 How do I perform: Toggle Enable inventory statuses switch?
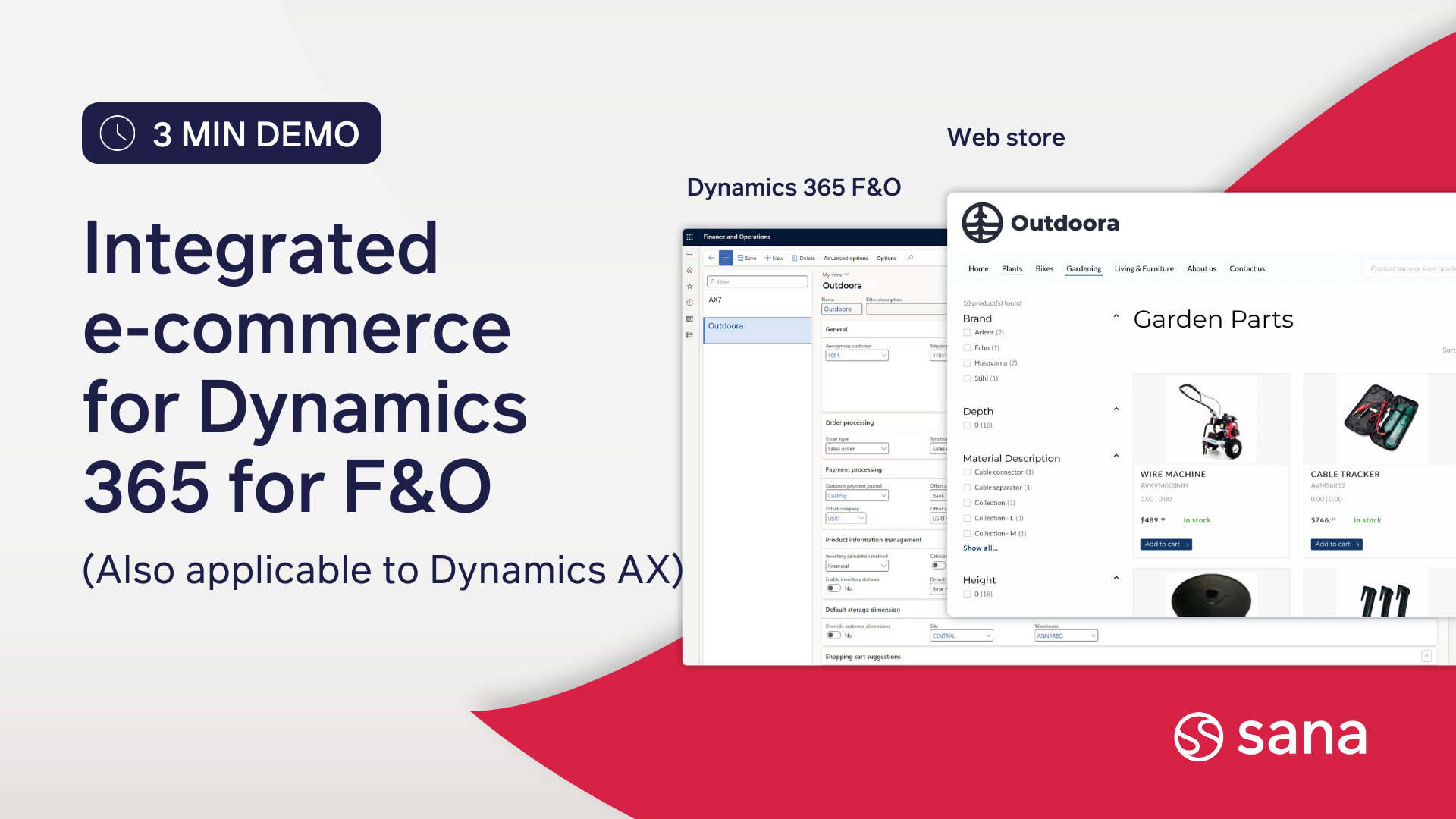(x=833, y=588)
